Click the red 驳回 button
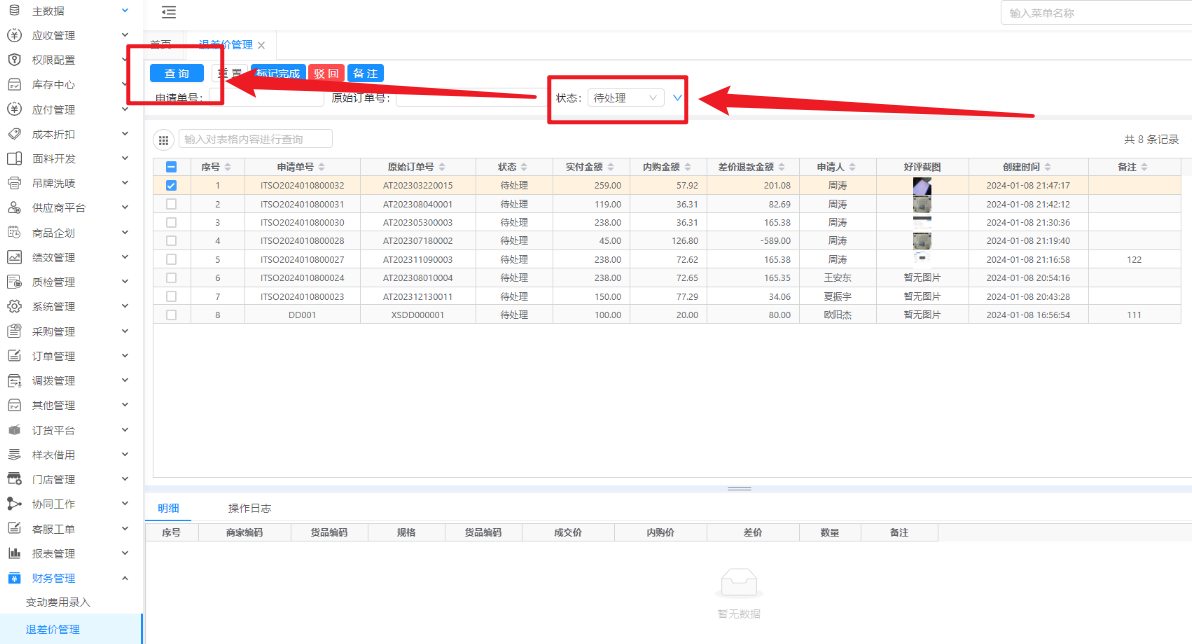The height and width of the screenshot is (644, 1192). tap(326, 73)
